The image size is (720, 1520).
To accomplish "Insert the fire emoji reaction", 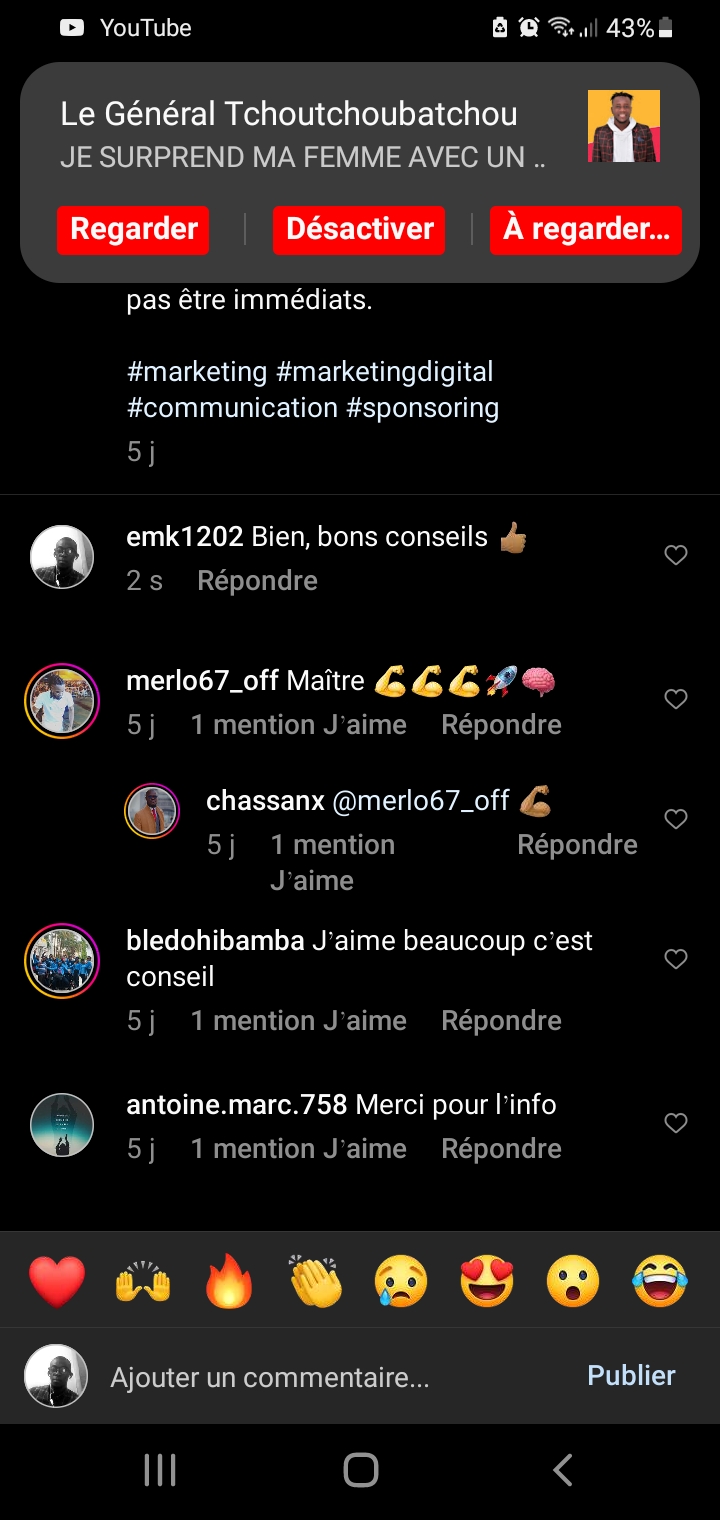I will [x=229, y=1281].
